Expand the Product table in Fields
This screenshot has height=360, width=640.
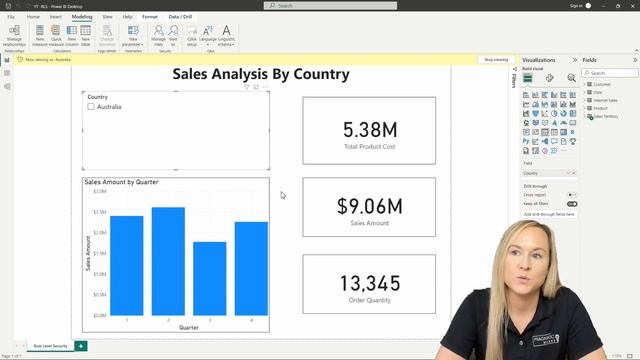click(x=584, y=108)
